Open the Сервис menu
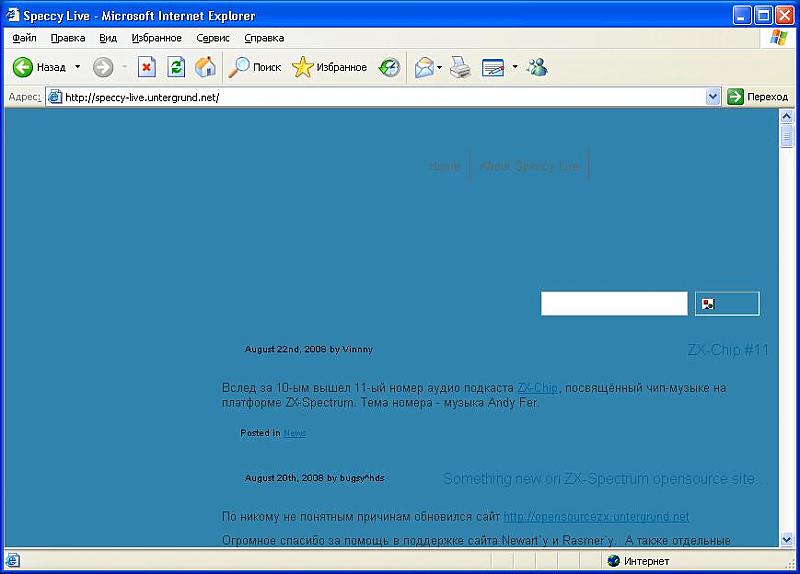 click(213, 38)
